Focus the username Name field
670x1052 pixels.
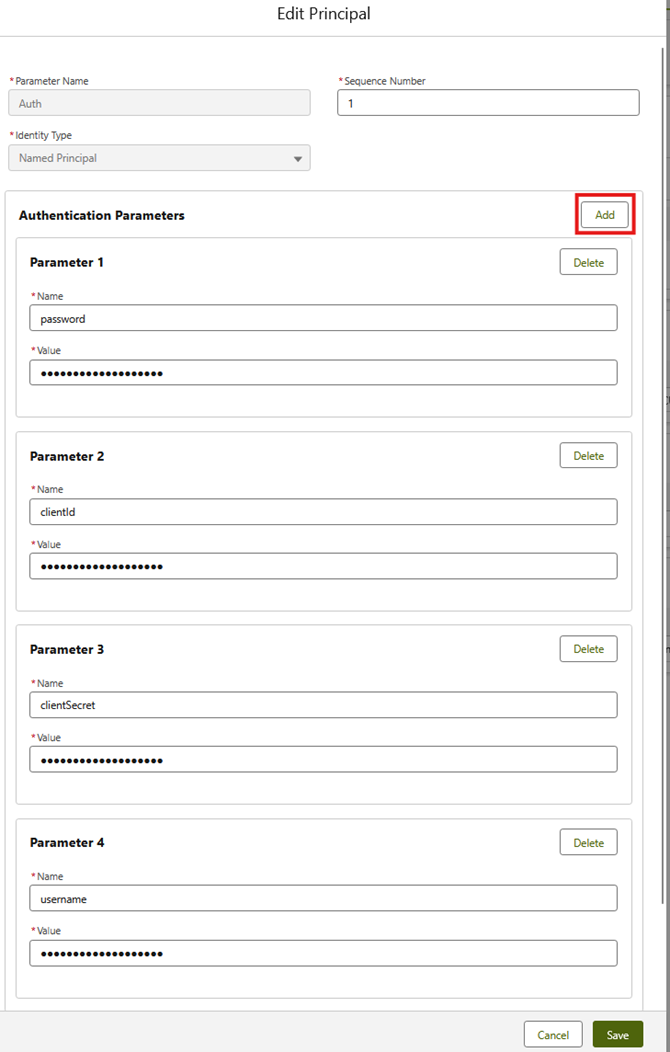pos(323,899)
